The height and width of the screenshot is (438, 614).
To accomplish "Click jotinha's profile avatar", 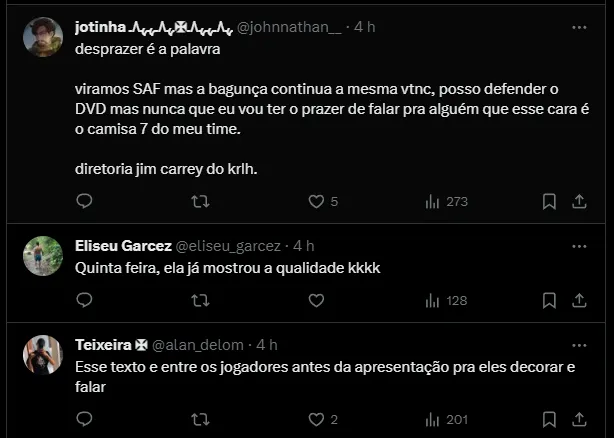I will coord(43,38).
